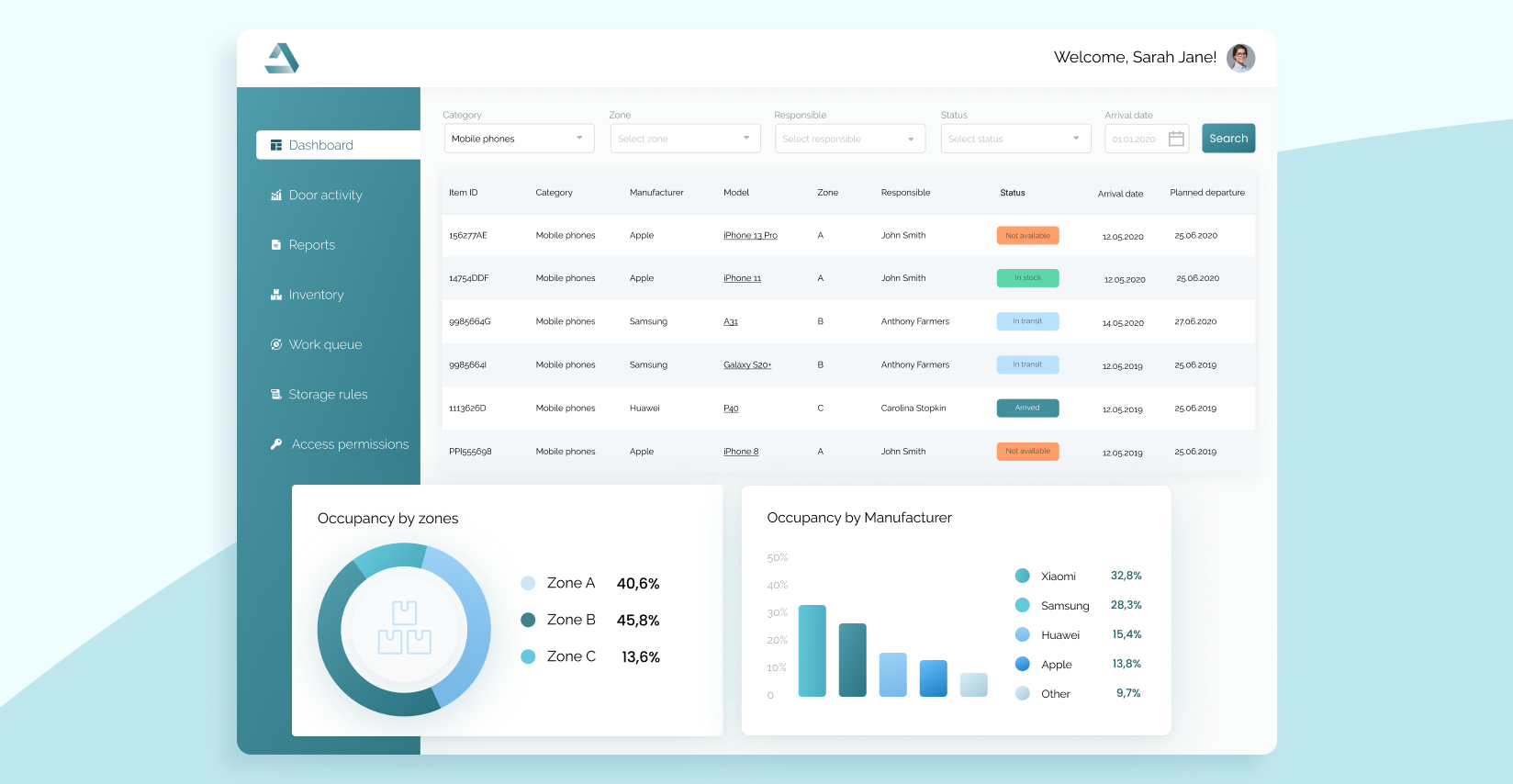Go to Inventory in the sidebar menu
The width and height of the screenshot is (1513, 784).
pos(316,295)
